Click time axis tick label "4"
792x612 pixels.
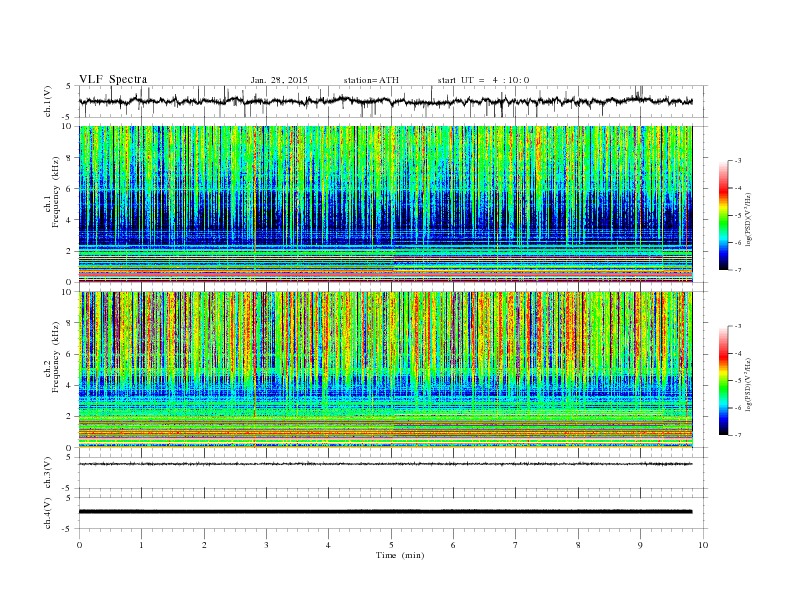(328, 545)
